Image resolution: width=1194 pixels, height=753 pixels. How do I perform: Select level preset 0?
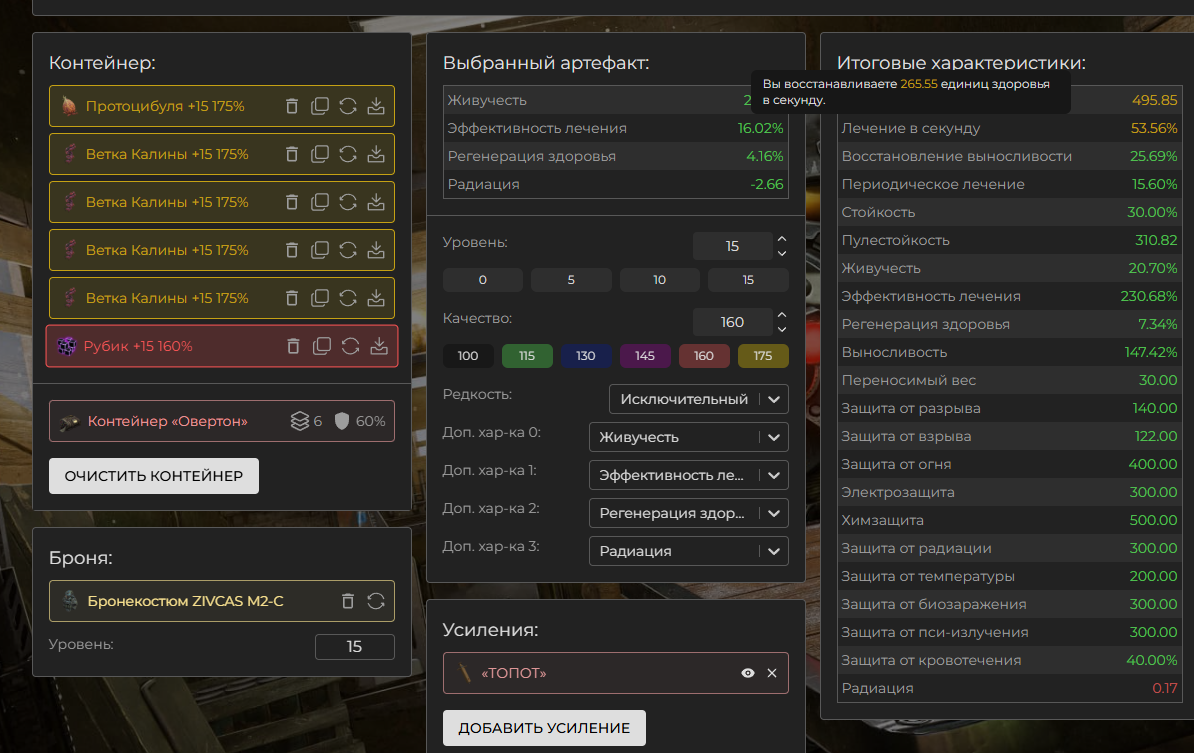point(483,280)
